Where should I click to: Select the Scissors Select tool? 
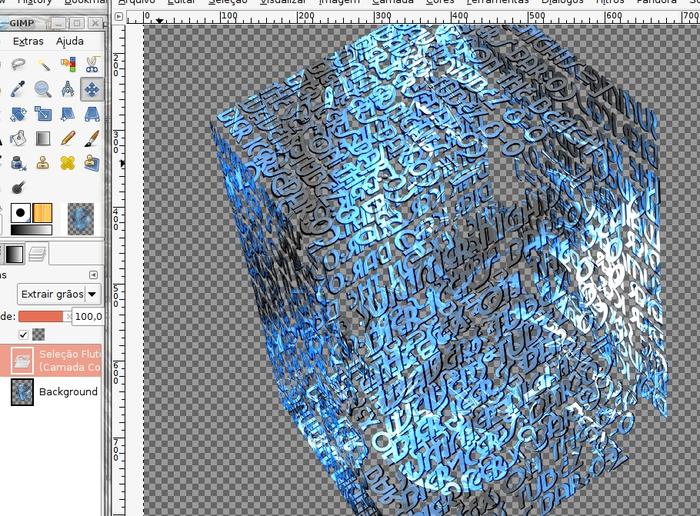92,65
